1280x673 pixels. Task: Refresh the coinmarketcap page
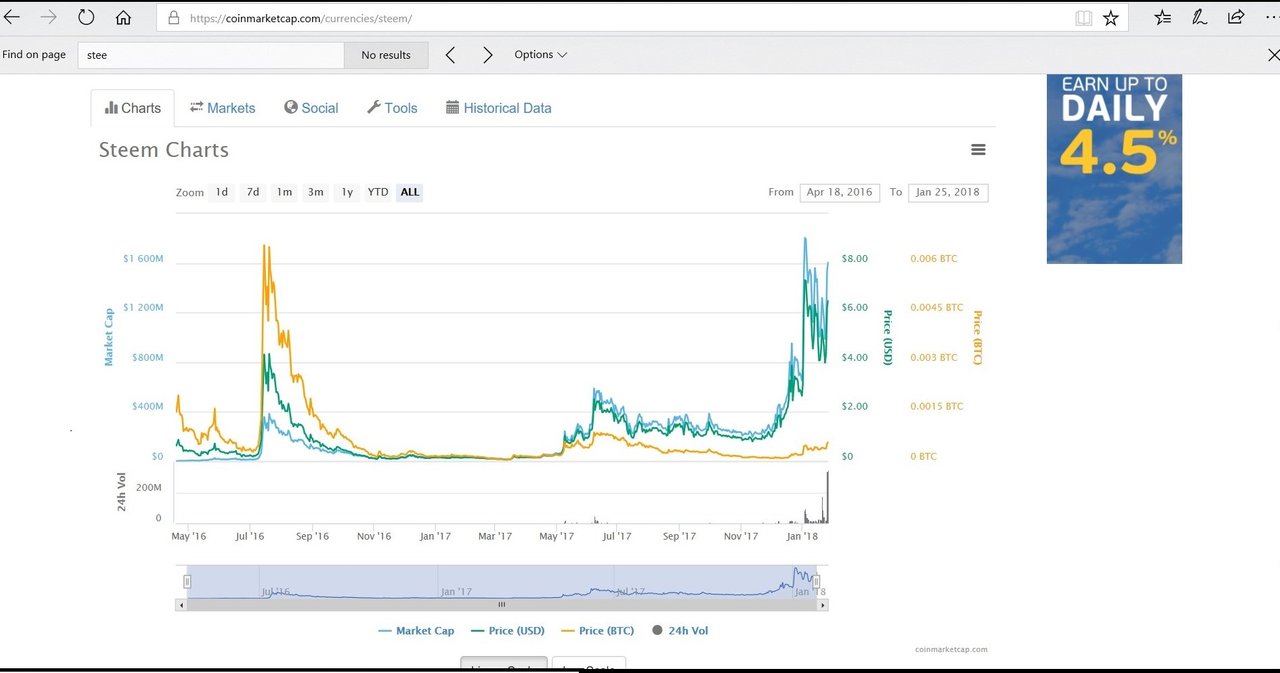click(86, 18)
